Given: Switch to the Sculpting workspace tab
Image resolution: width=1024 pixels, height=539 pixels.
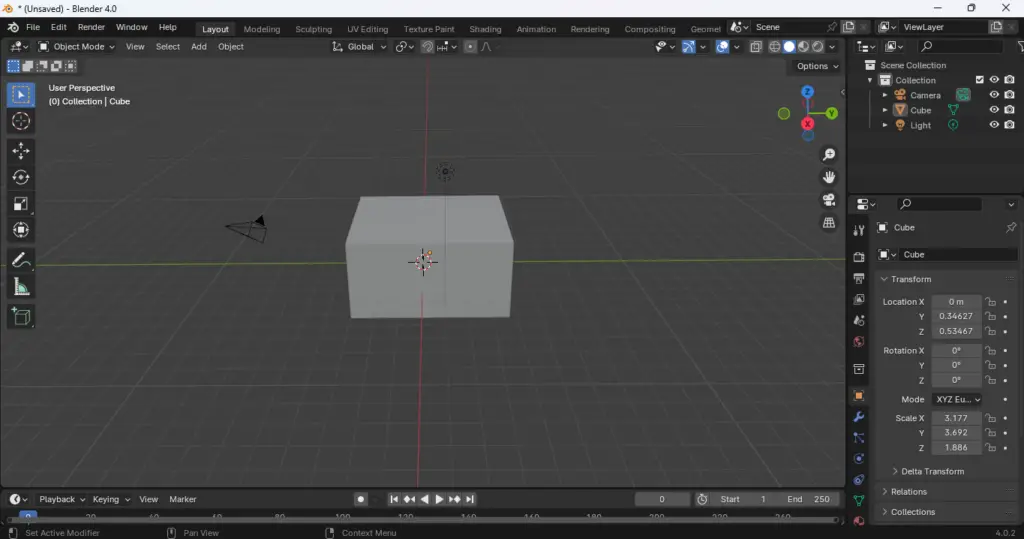Looking at the screenshot, I should pyautogui.click(x=313, y=29).
